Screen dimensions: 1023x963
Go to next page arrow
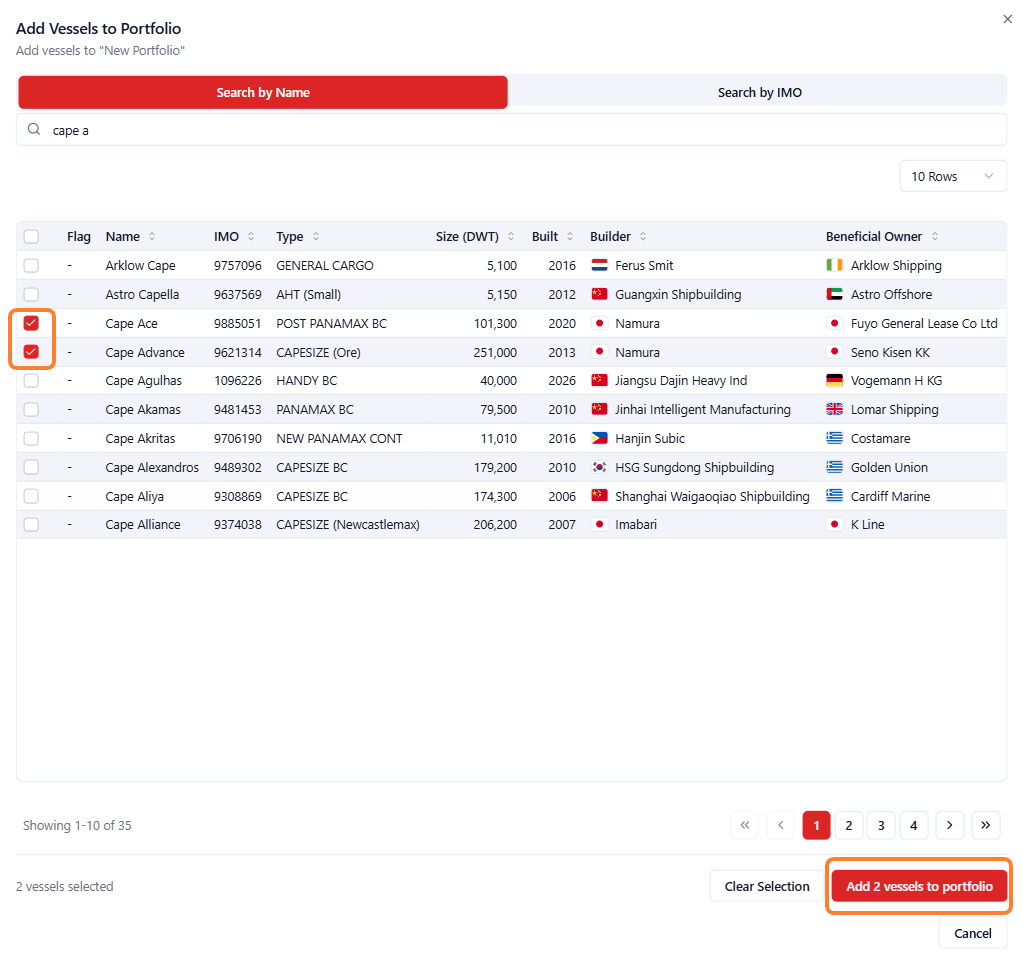pyautogui.click(x=949, y=825)
